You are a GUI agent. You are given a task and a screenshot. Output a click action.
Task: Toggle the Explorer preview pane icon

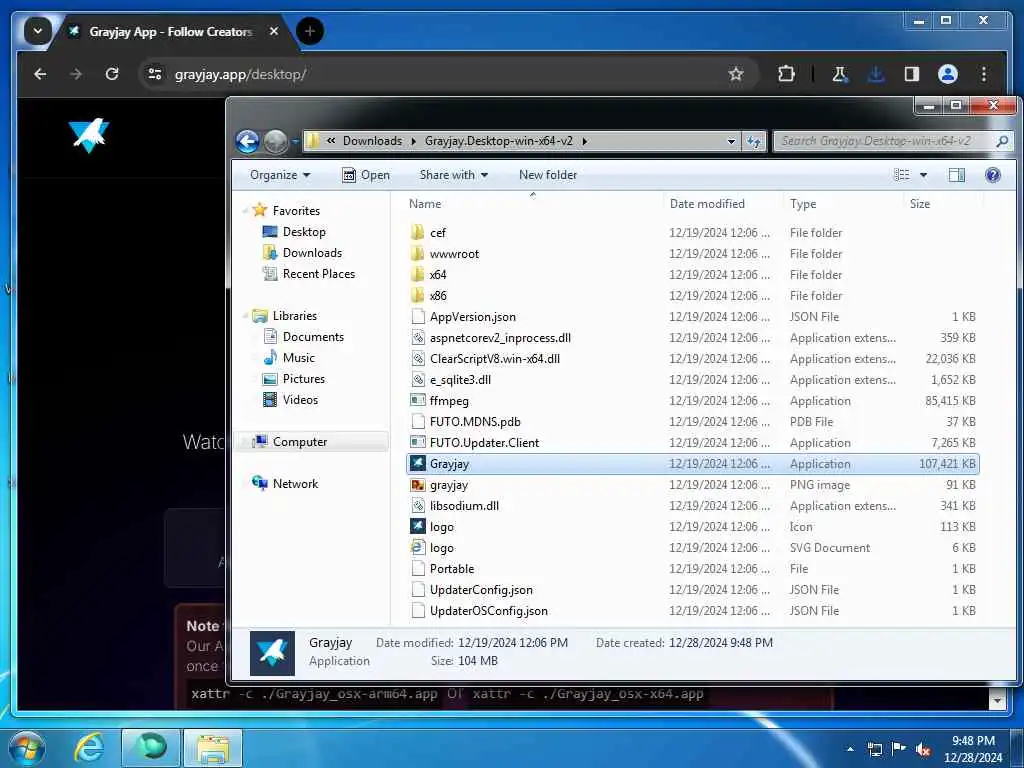coord(957,175)
